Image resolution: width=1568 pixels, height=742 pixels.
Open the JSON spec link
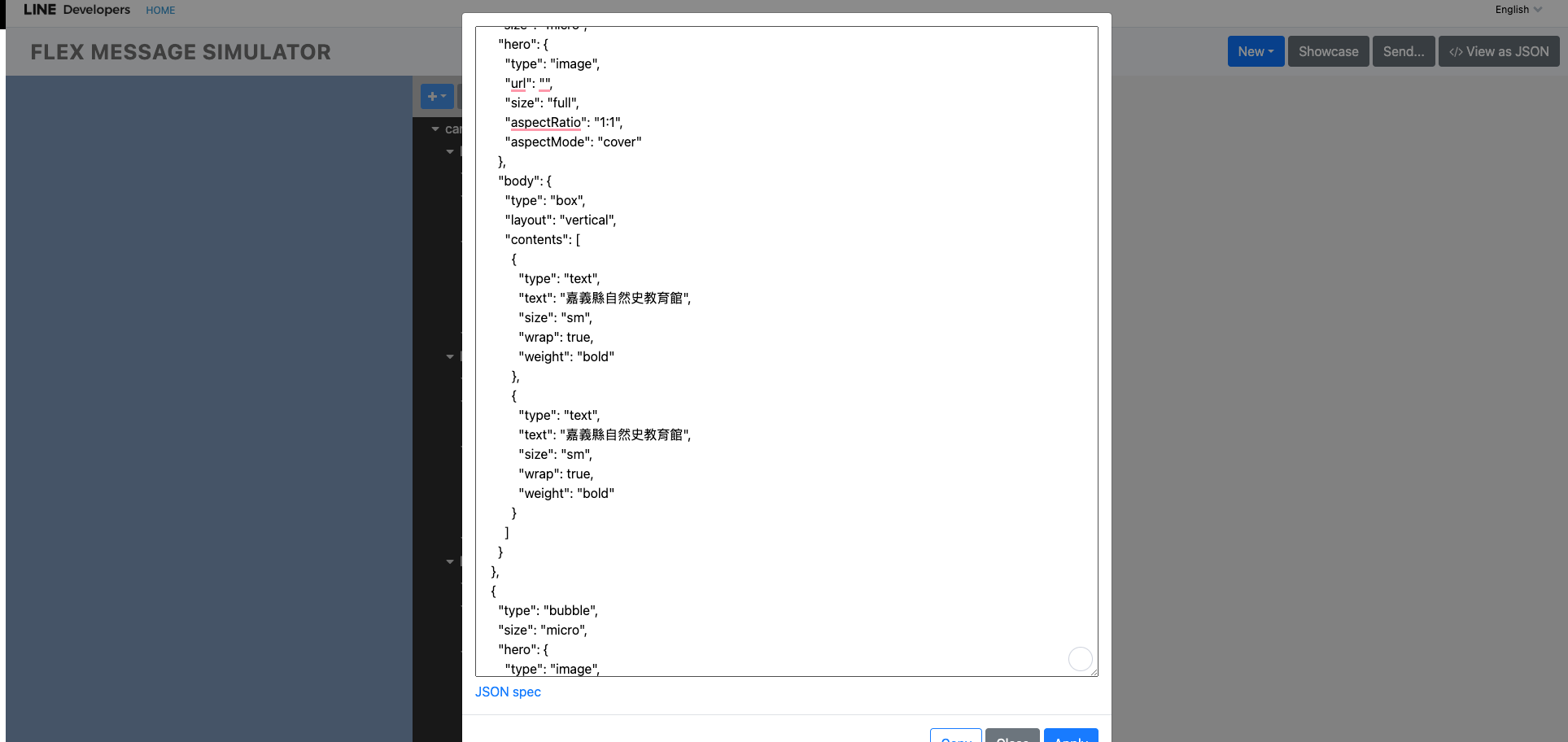point(508,692)
